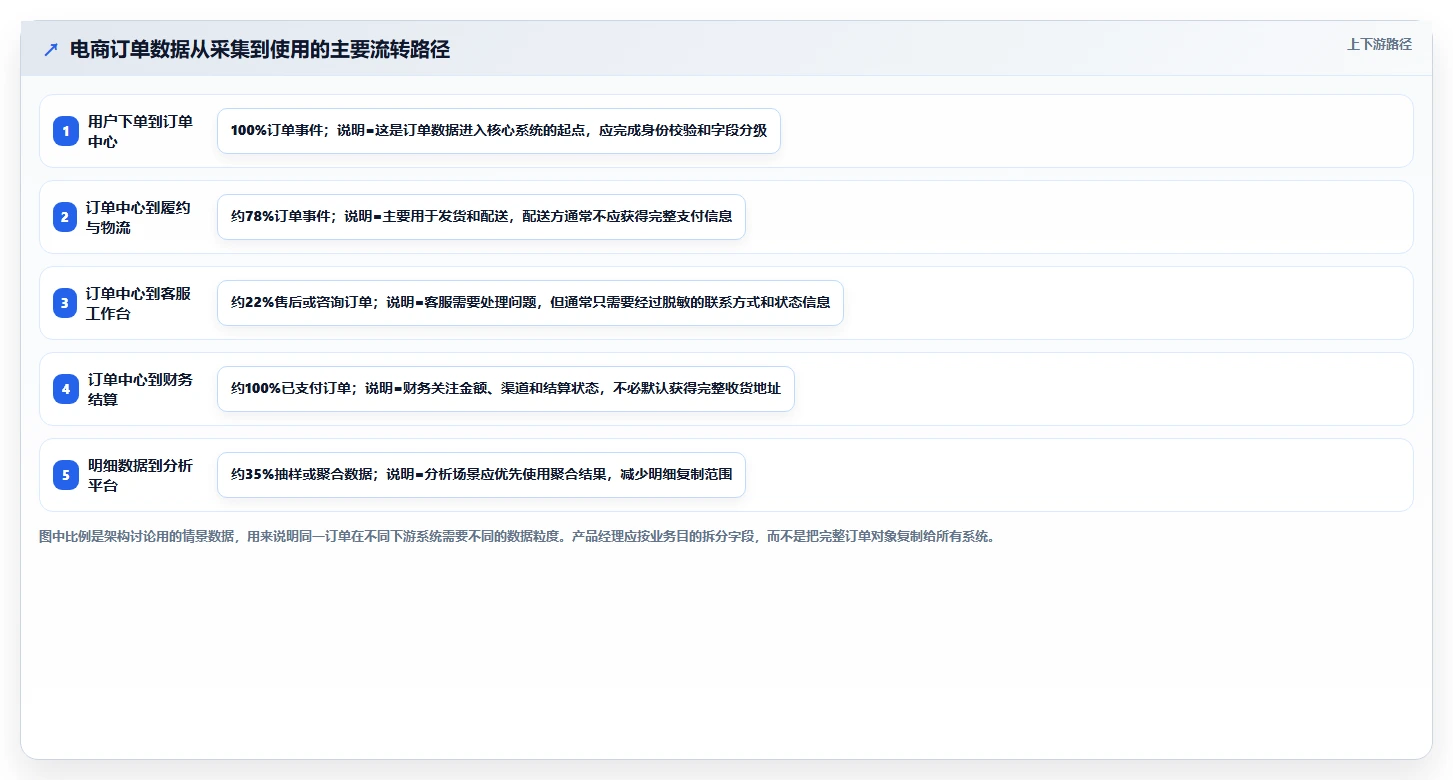The height and width of the screenshot is (780, 1453).
Task: Select step number badge 5
Action: click(x=66, y=475)
